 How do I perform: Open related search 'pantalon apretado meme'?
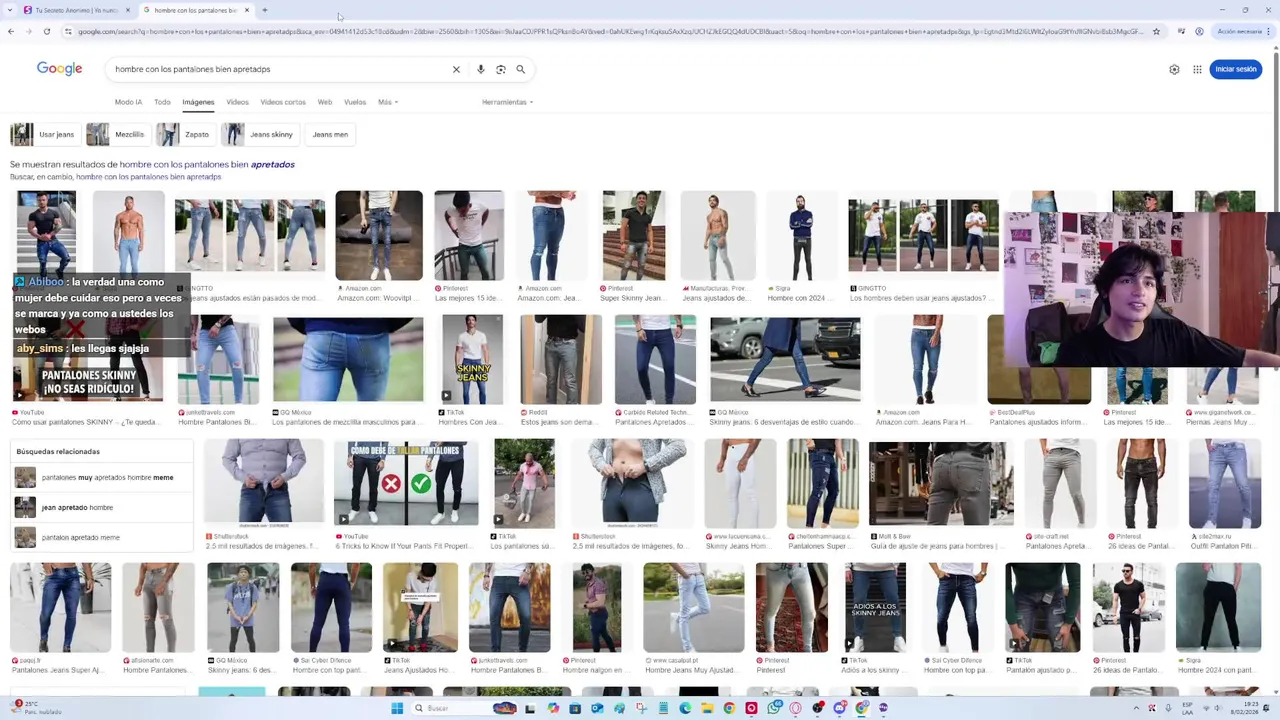coord(103,537)
